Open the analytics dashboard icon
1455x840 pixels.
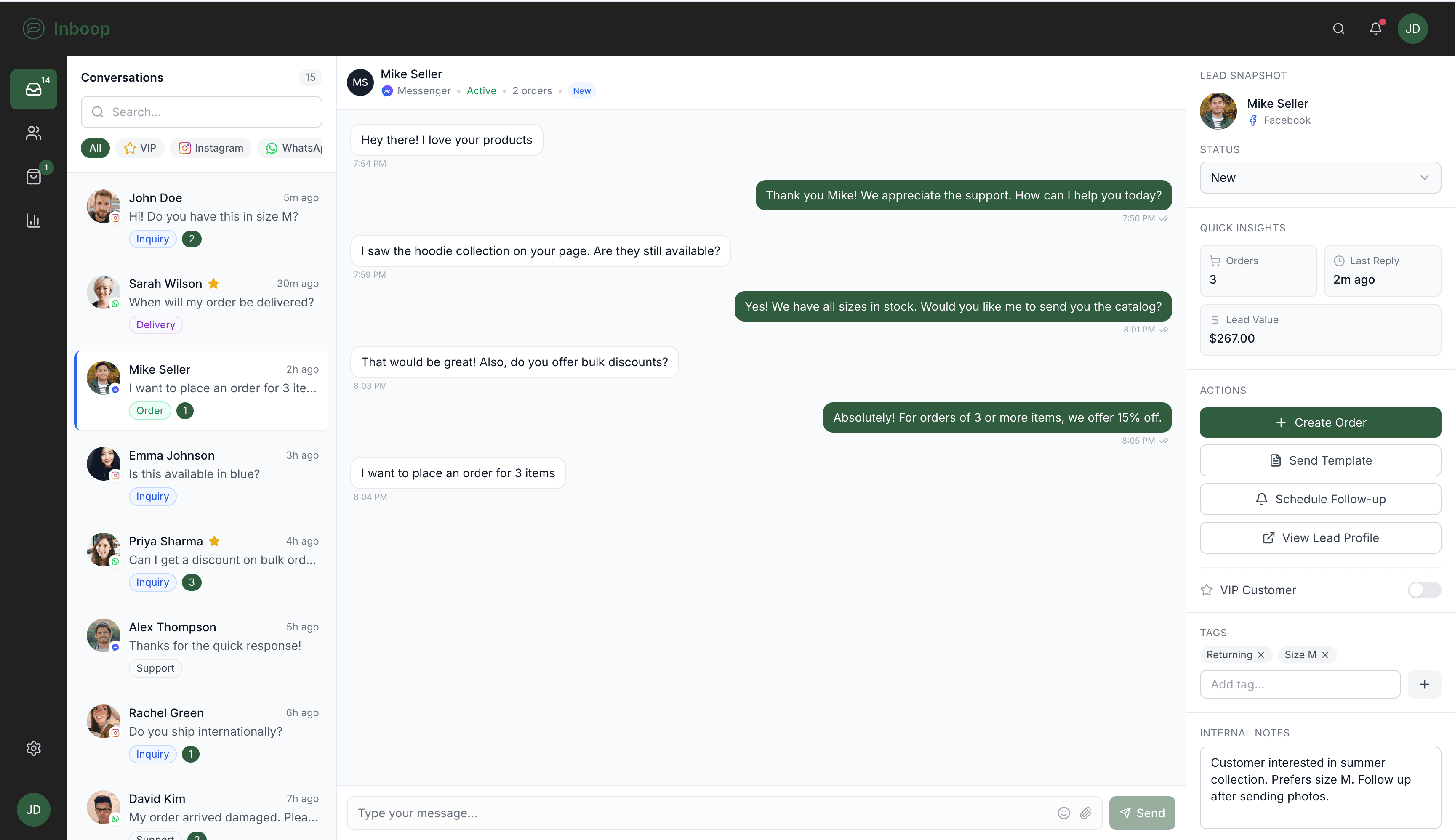[33, 221]
